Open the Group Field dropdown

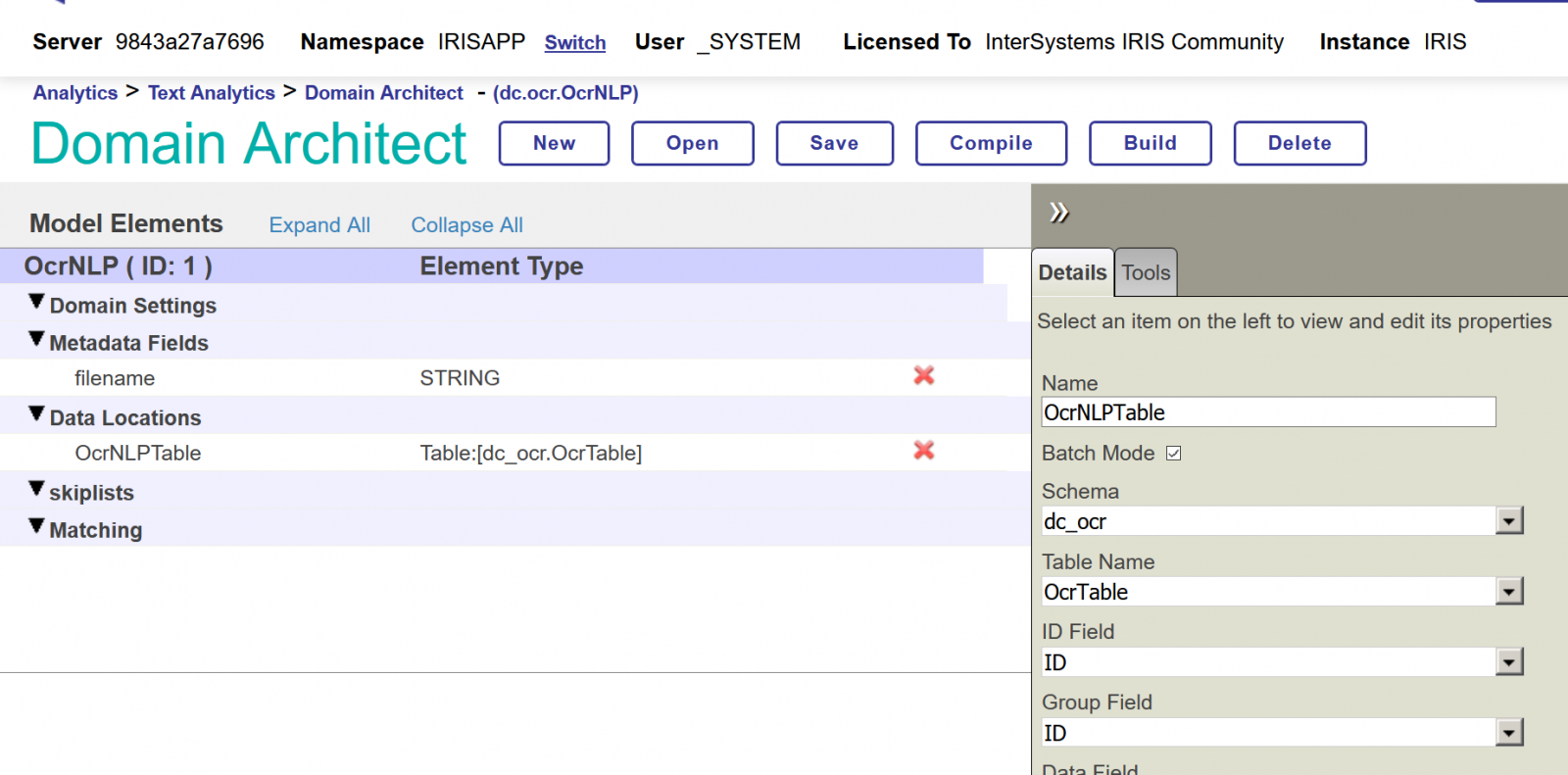tap(1509, 733)
